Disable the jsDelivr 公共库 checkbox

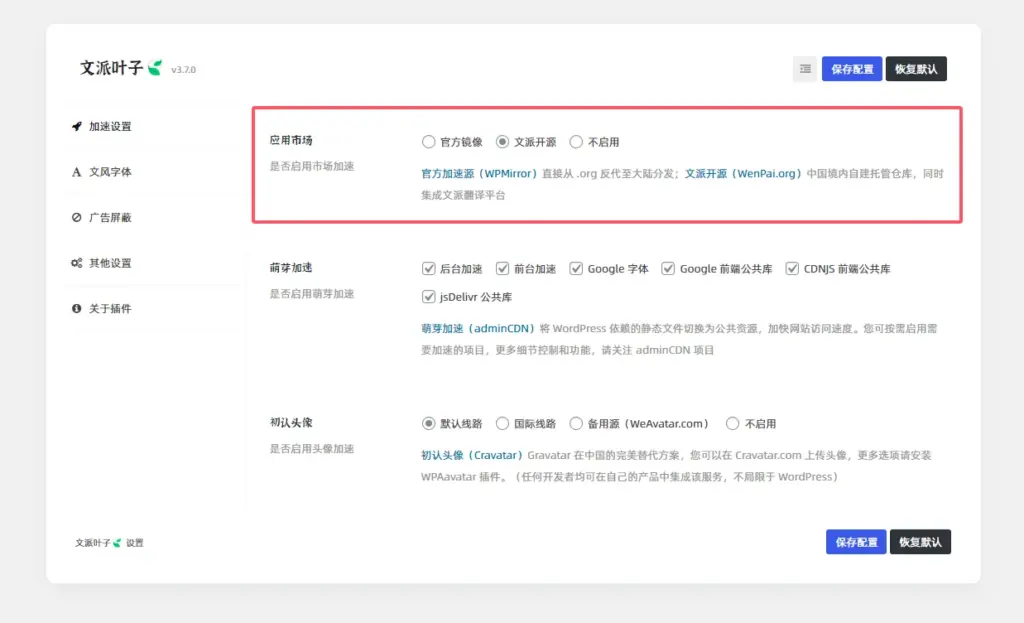coord(429,297)
